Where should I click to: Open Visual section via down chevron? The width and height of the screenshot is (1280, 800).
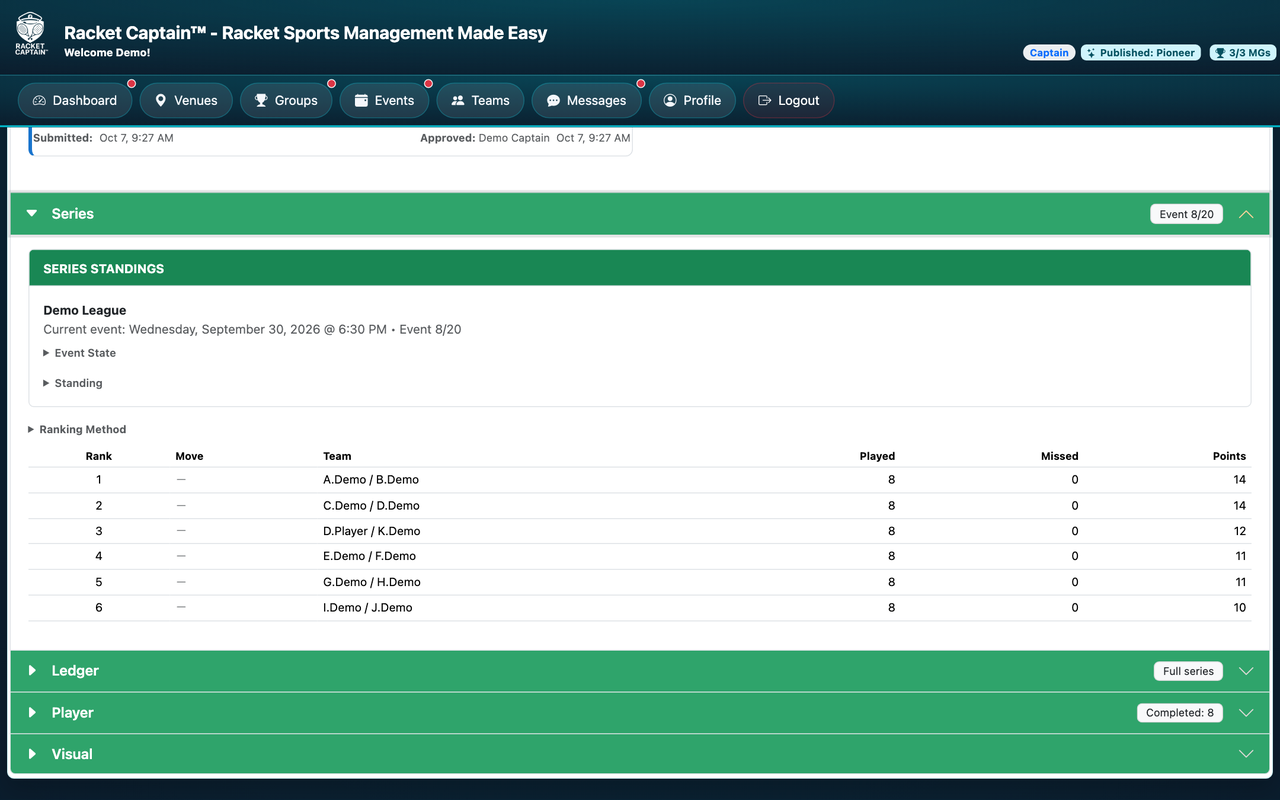1246,754
